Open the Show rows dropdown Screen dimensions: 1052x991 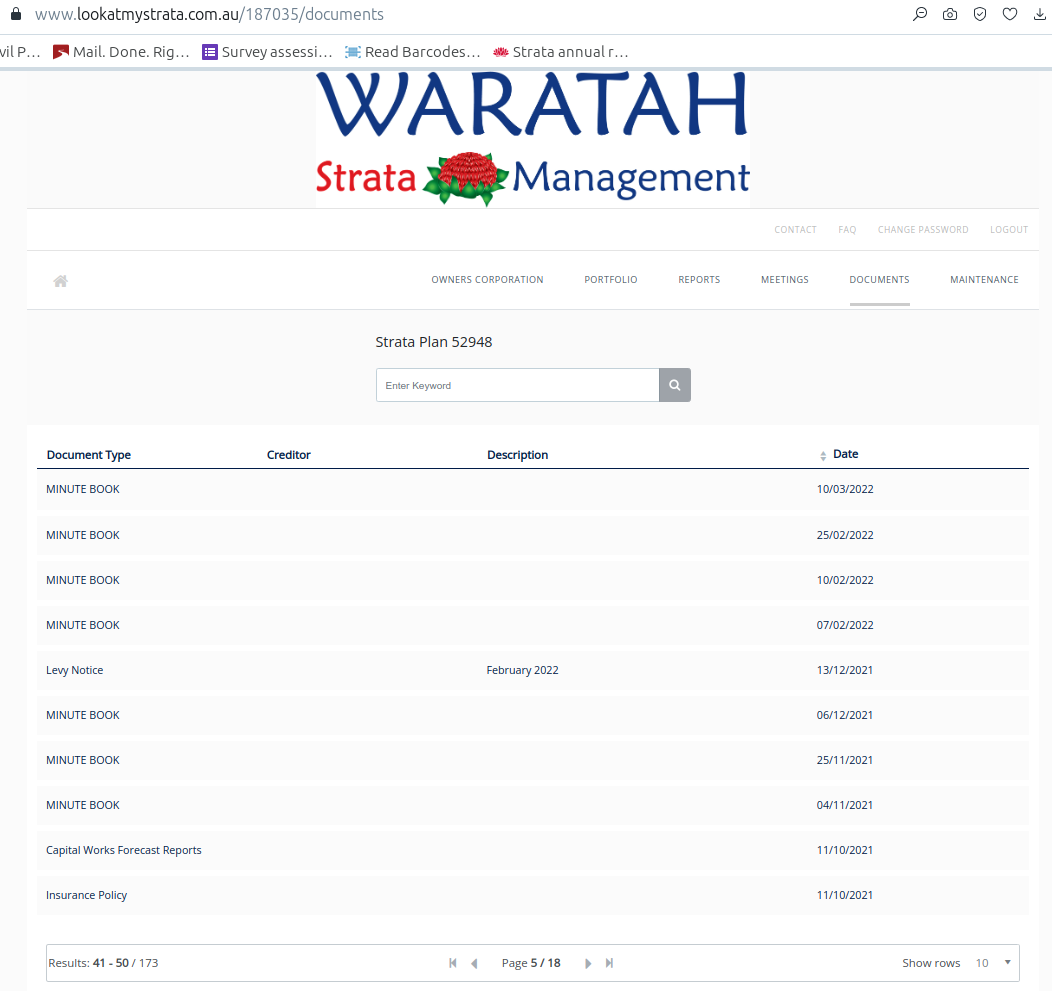click(x=994, y=963)
